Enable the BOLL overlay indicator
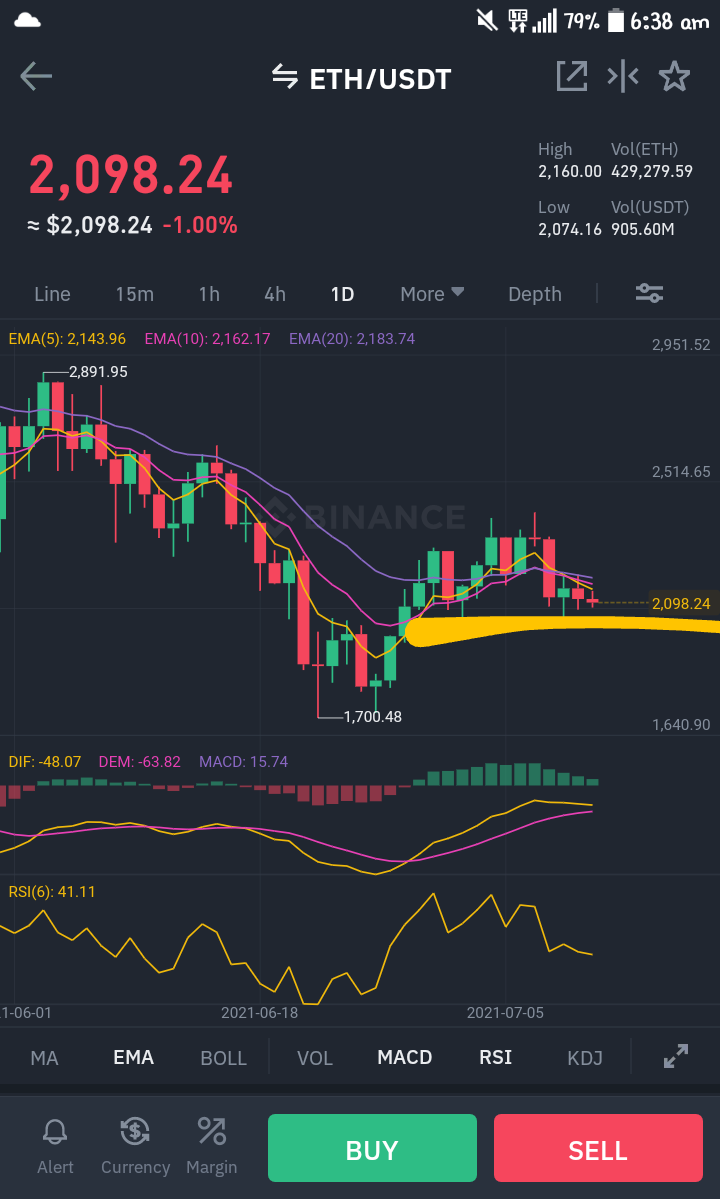The height and width of the screenshot is (1199, 720). click(x=223, y=1058)
